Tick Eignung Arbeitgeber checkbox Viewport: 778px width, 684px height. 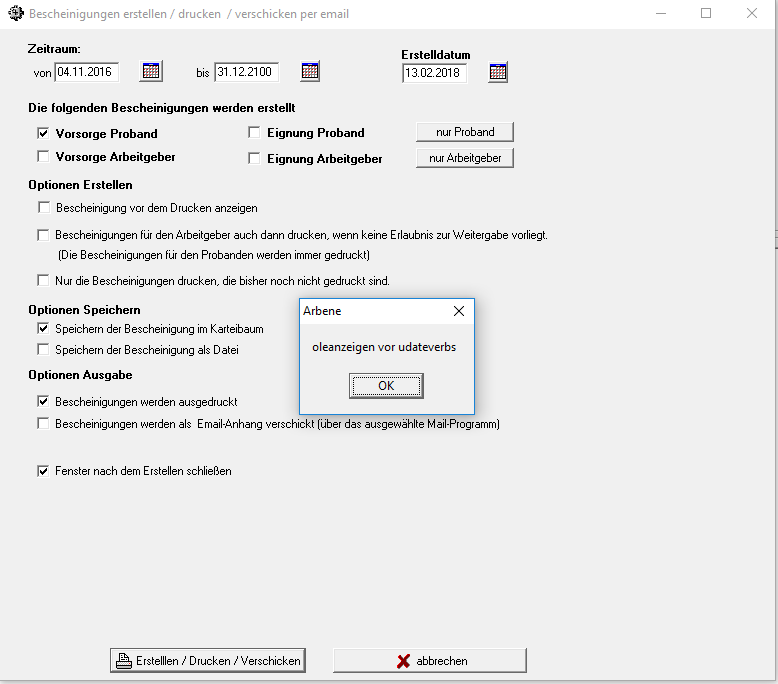click(254, 158)
